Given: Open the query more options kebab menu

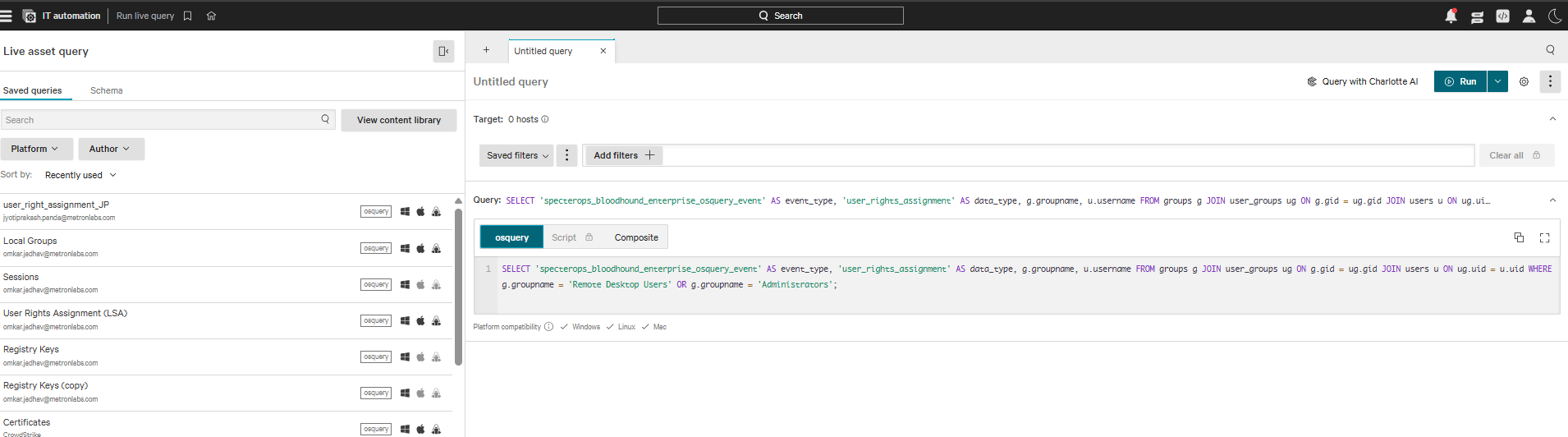Looking at the screenshot, I should click(1550, 81).
